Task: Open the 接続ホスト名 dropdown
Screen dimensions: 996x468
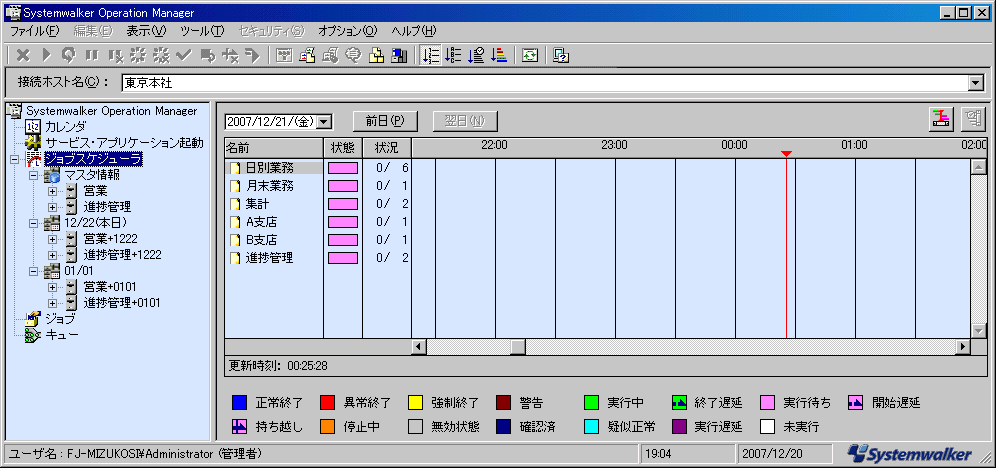Action: pyautogui.click(x=975, y=83)
